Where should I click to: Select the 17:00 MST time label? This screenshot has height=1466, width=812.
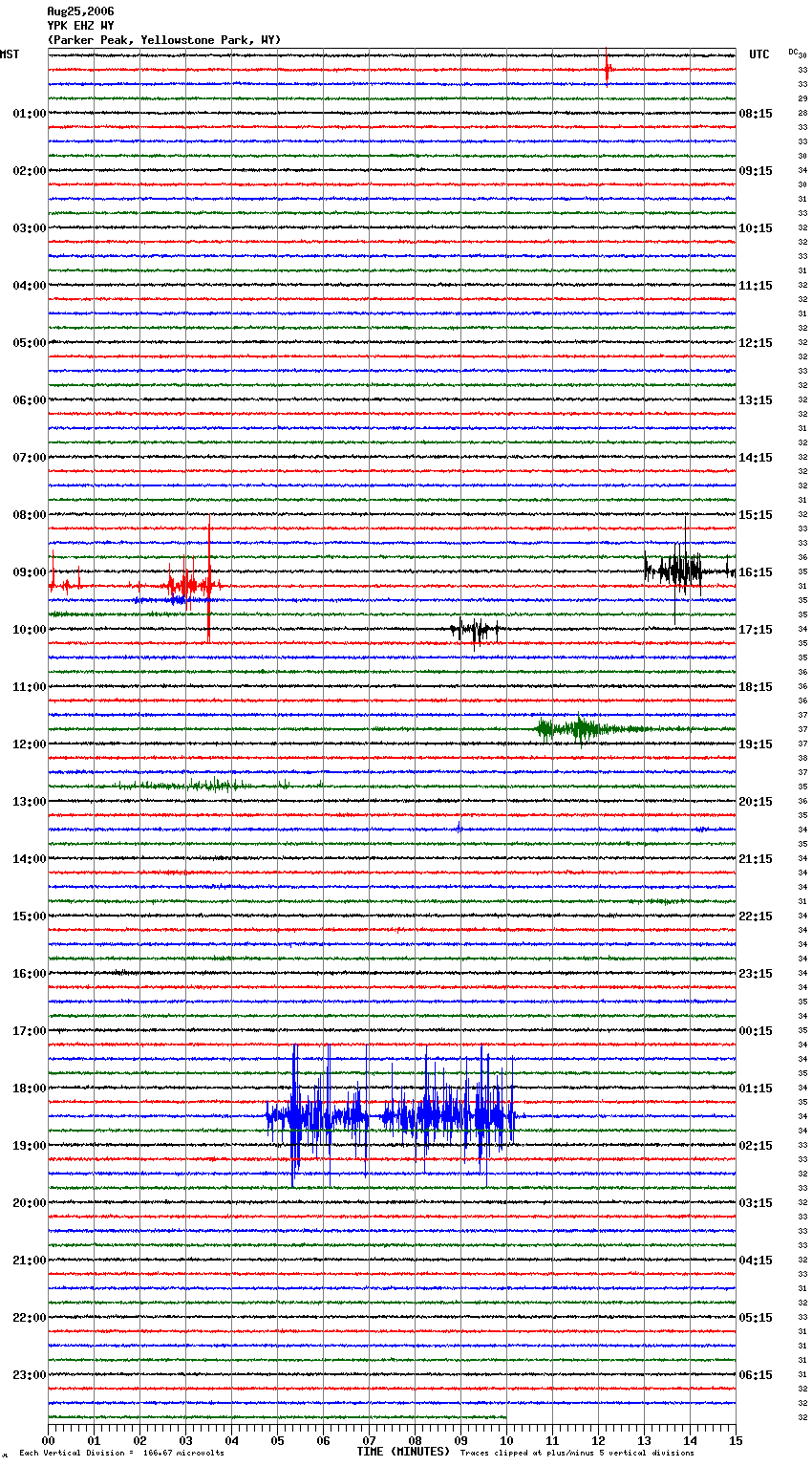[30, 1031]
